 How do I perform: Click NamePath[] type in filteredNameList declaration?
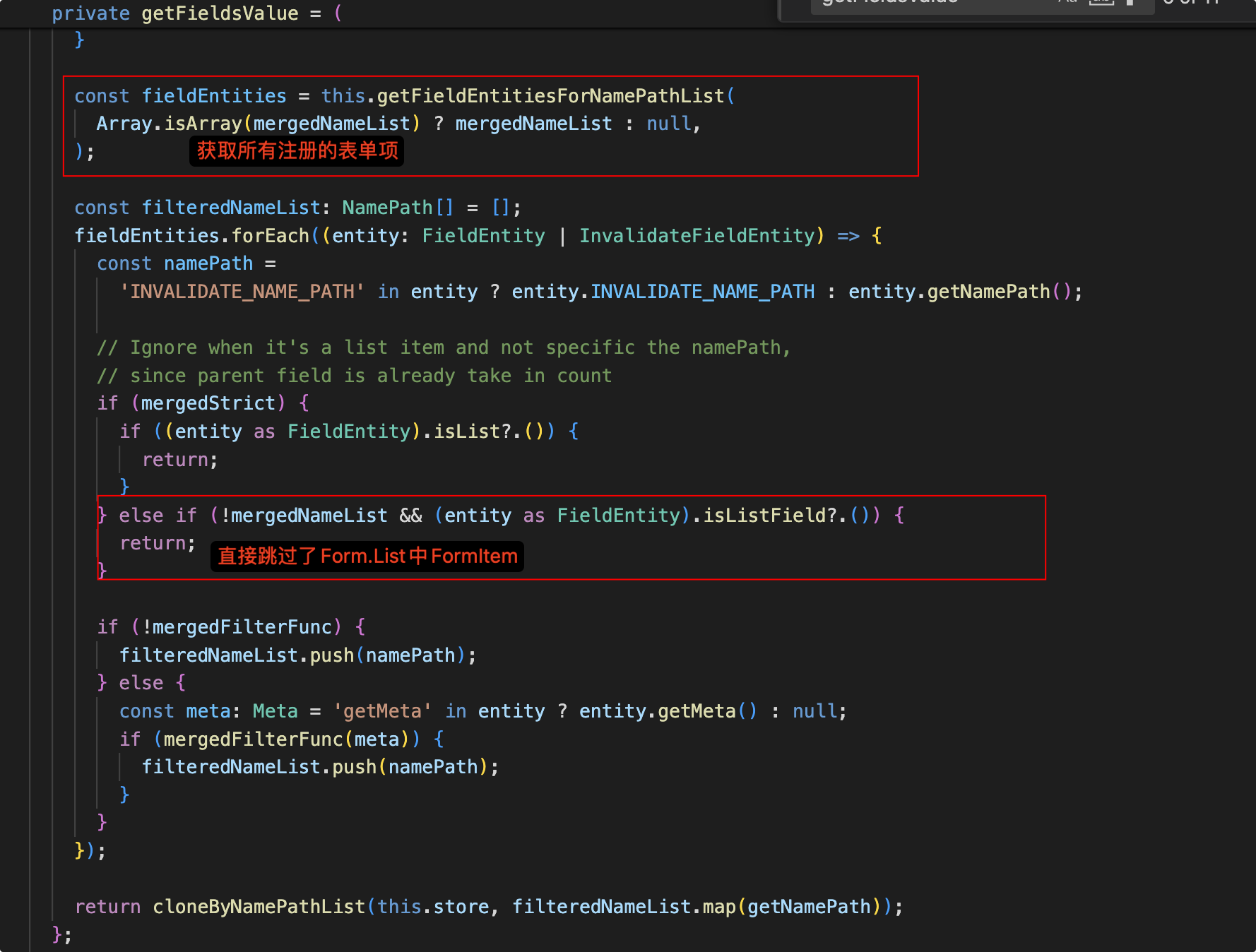coord(397,208)
